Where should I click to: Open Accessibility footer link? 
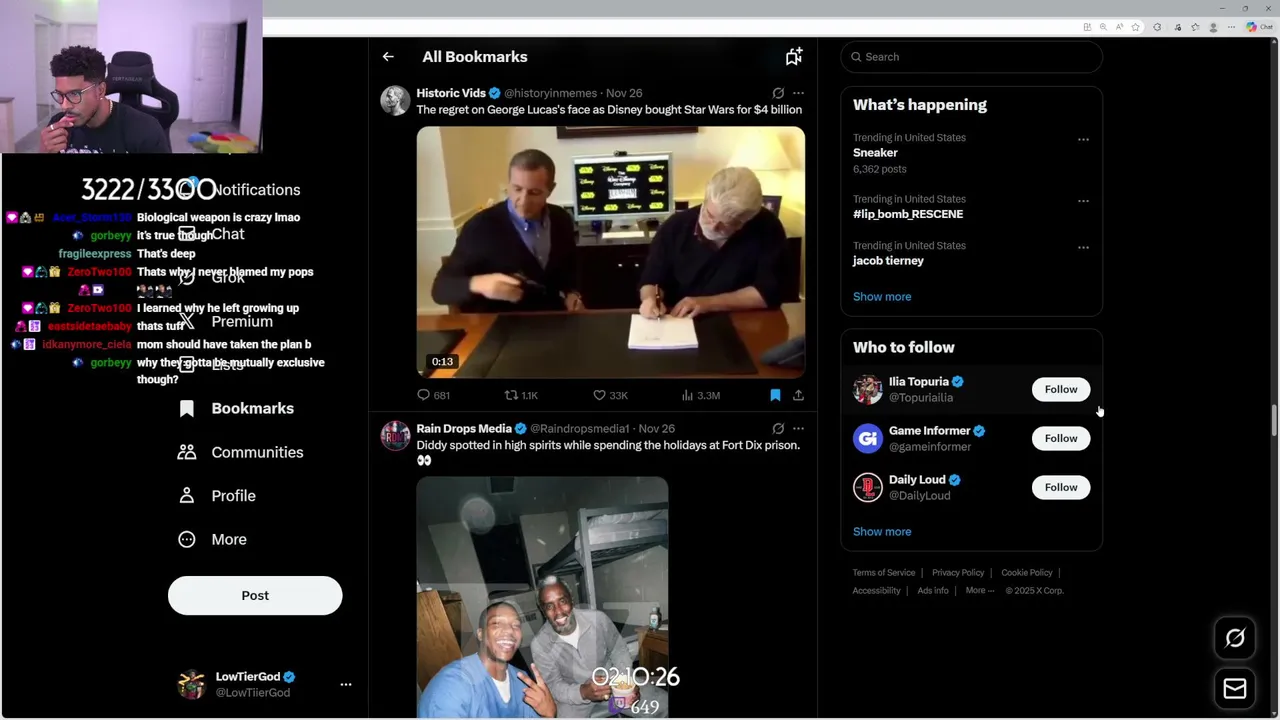click(x=877, y=591)
